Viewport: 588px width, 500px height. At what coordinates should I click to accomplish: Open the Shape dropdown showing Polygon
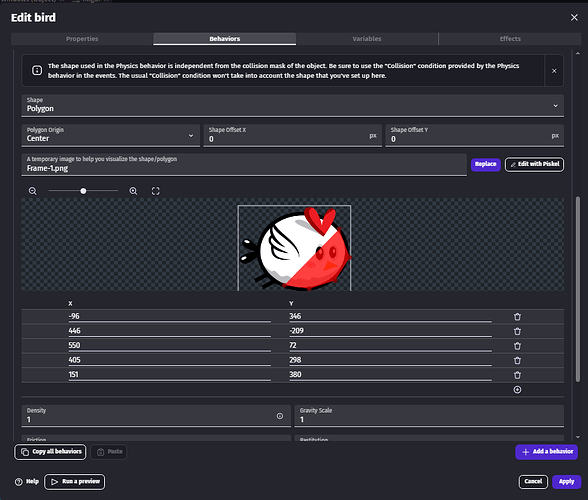(x=292, y=105)
